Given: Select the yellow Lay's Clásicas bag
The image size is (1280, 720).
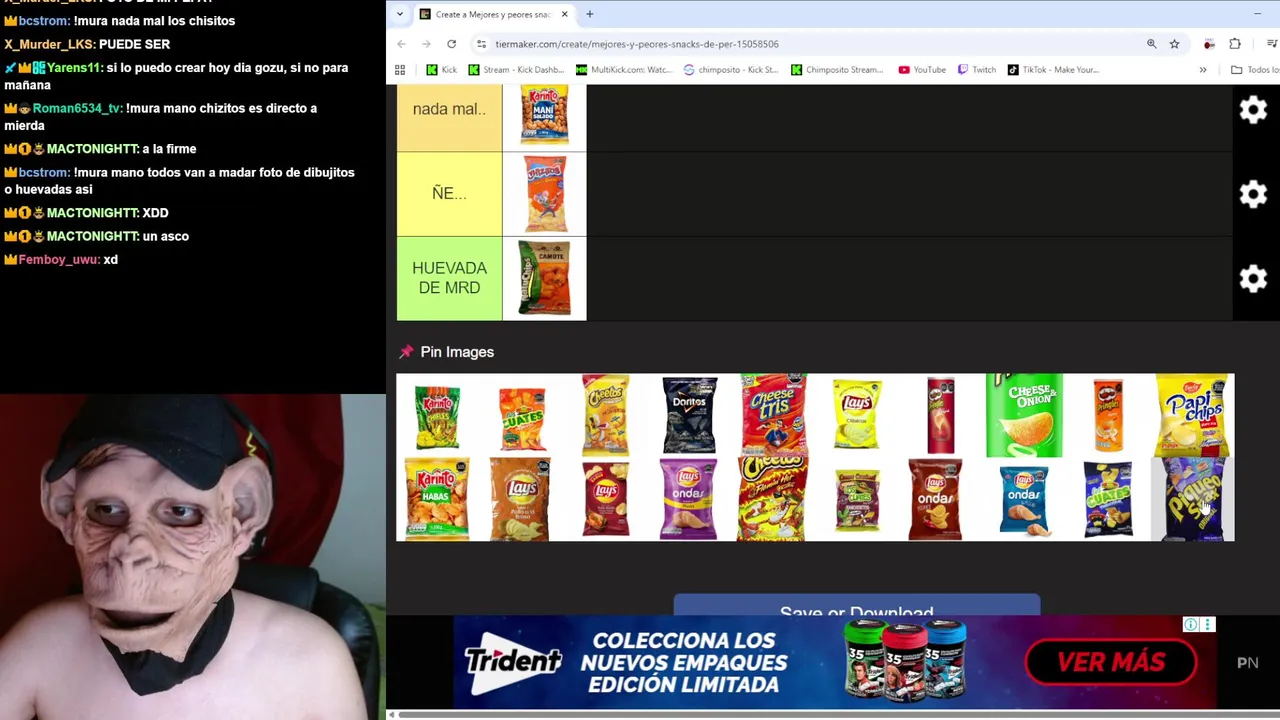Looking at the screenshot, I should pyautogui.click(x=857, y=415).
